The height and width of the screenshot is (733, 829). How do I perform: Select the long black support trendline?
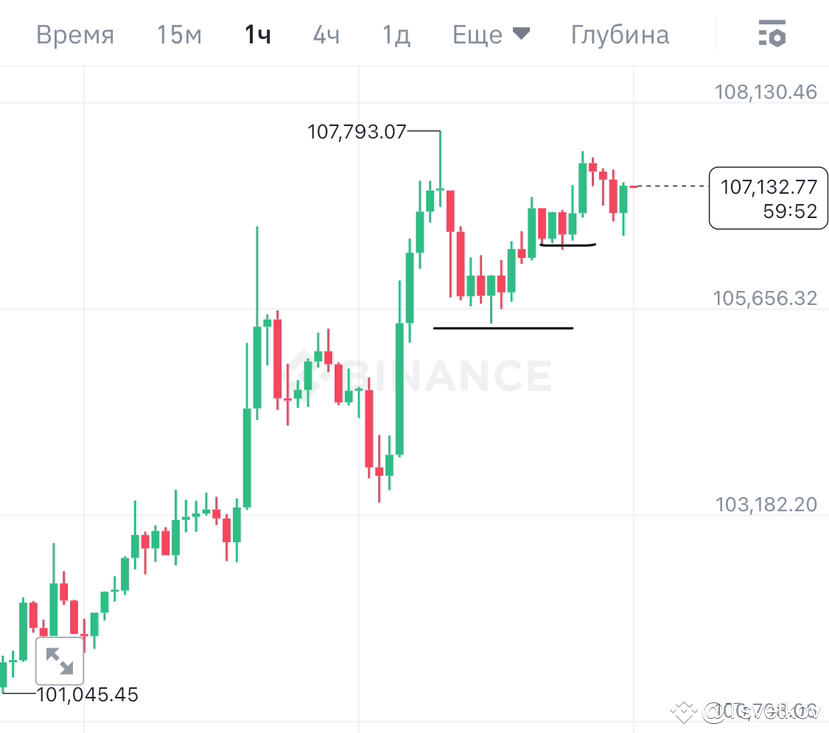pos(502,327)
